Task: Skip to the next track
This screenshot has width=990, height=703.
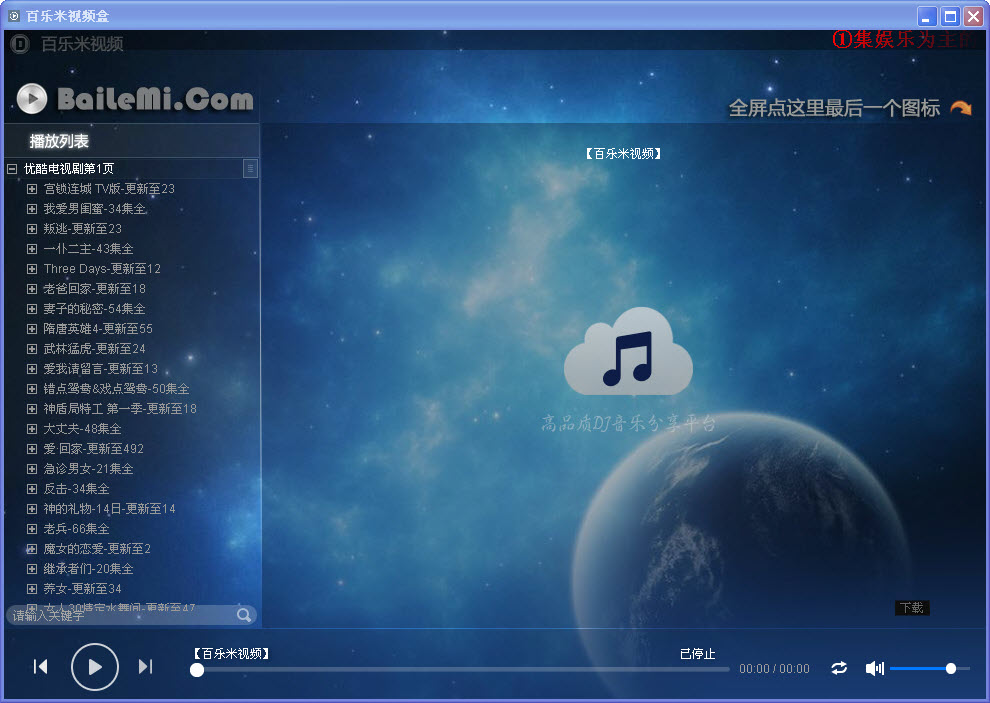Action: (x=146, y=666)
